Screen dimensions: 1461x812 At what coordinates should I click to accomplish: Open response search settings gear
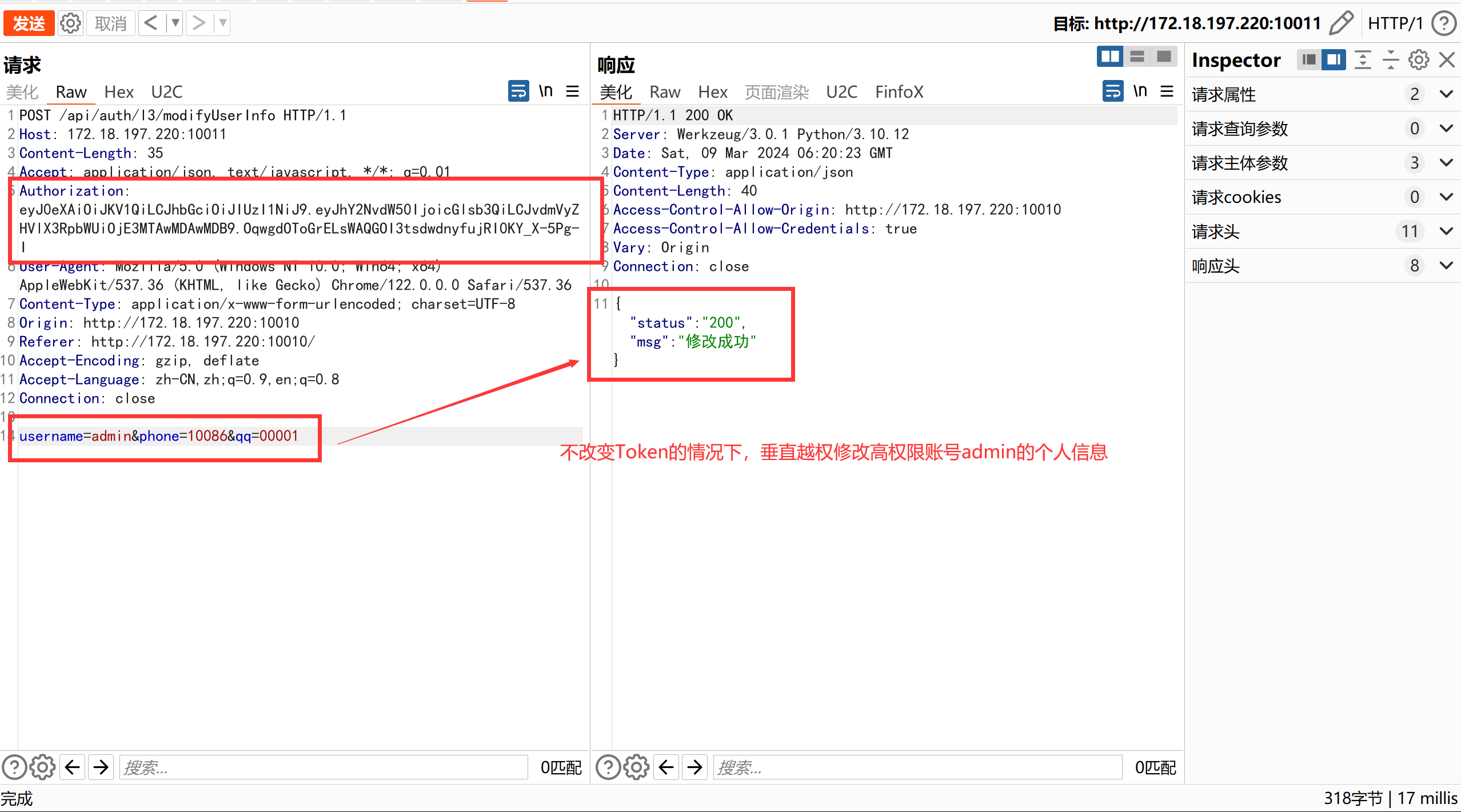click(x=636, y=767)
